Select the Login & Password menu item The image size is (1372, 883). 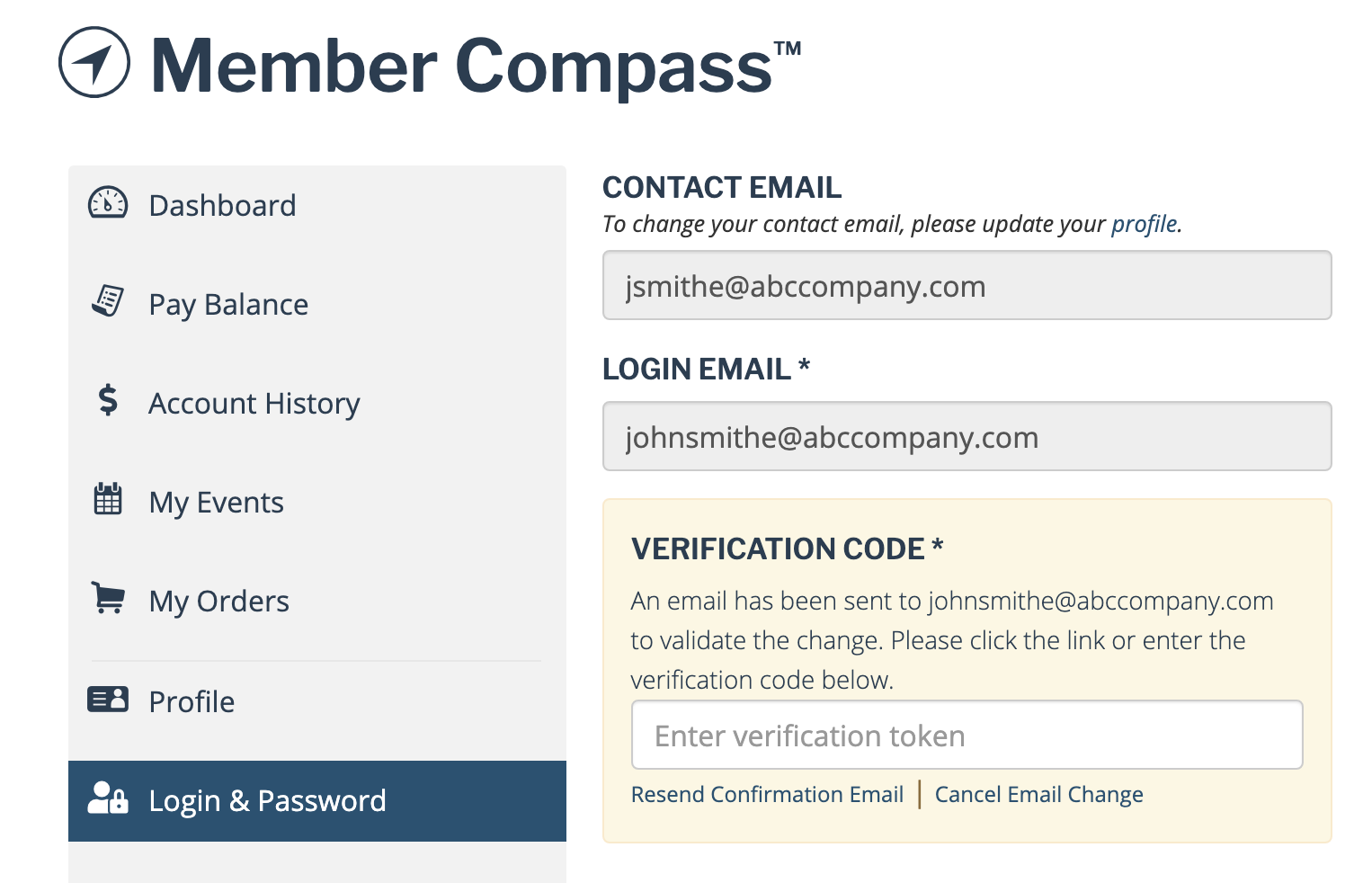click(317, 801)
